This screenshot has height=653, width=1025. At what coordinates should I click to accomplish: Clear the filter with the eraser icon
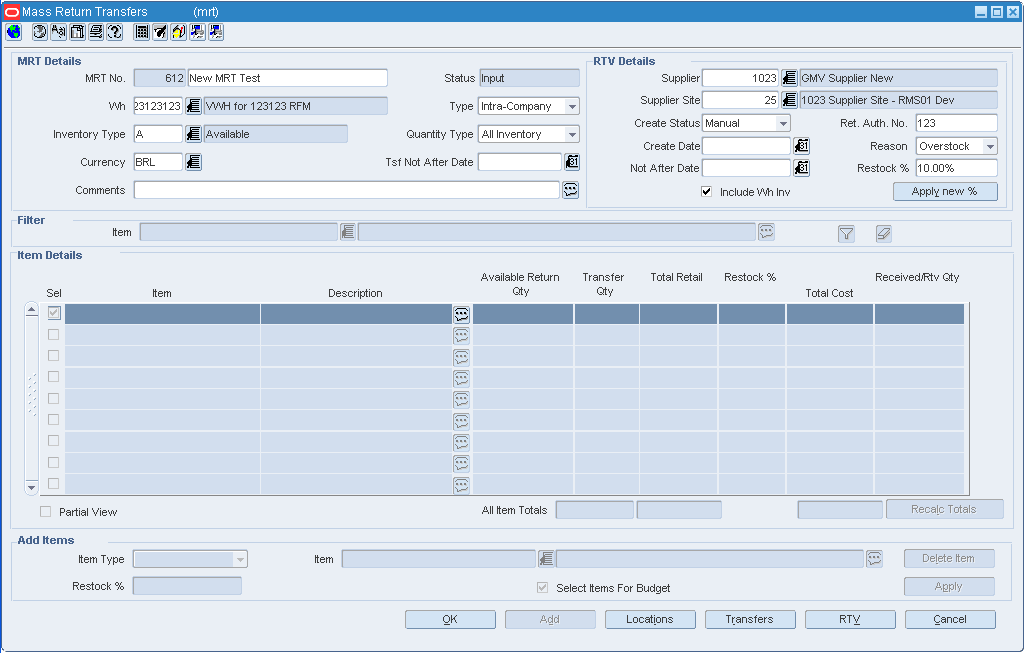pos(884,232)
